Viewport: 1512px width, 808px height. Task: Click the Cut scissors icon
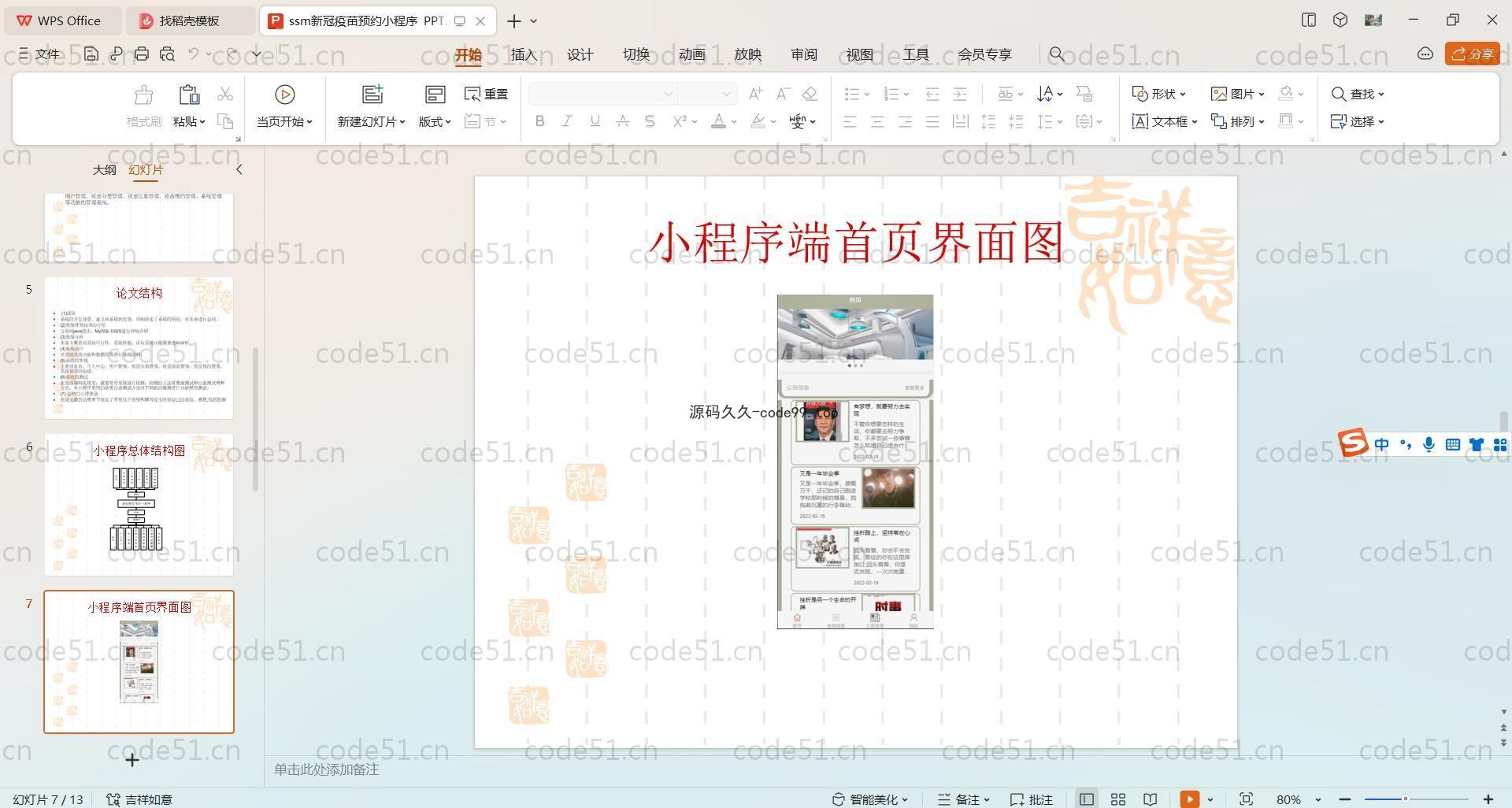[225, 94]
